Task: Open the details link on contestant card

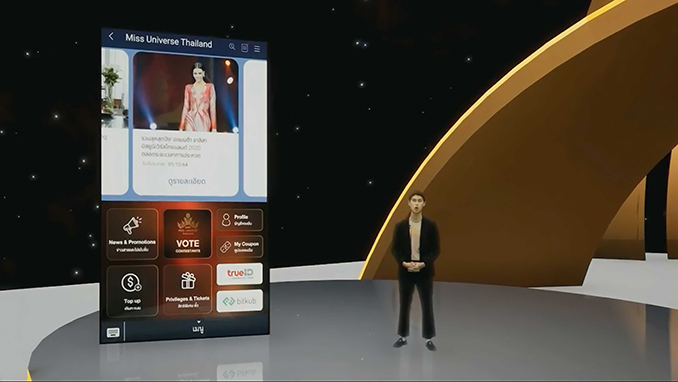Action: click(186, 181)
